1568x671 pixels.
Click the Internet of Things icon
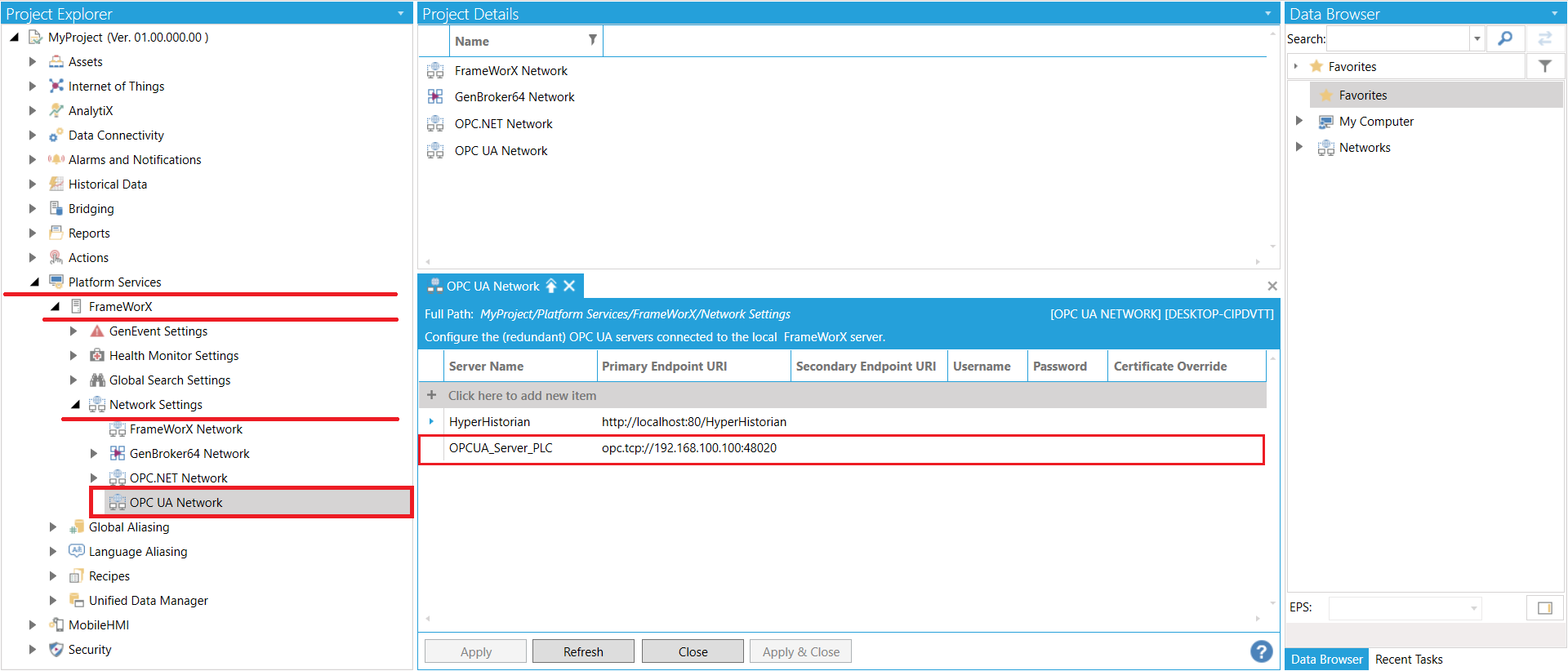pyautogui.click(x=56, y=86)
